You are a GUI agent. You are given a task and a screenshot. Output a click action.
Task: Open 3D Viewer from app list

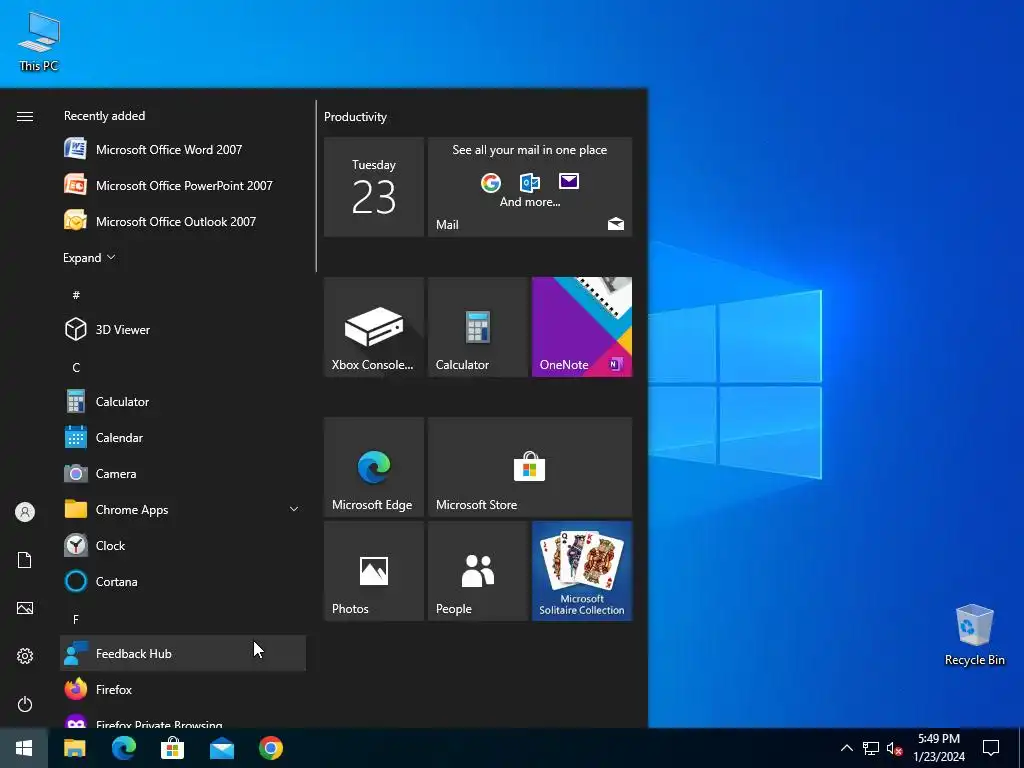183,330
